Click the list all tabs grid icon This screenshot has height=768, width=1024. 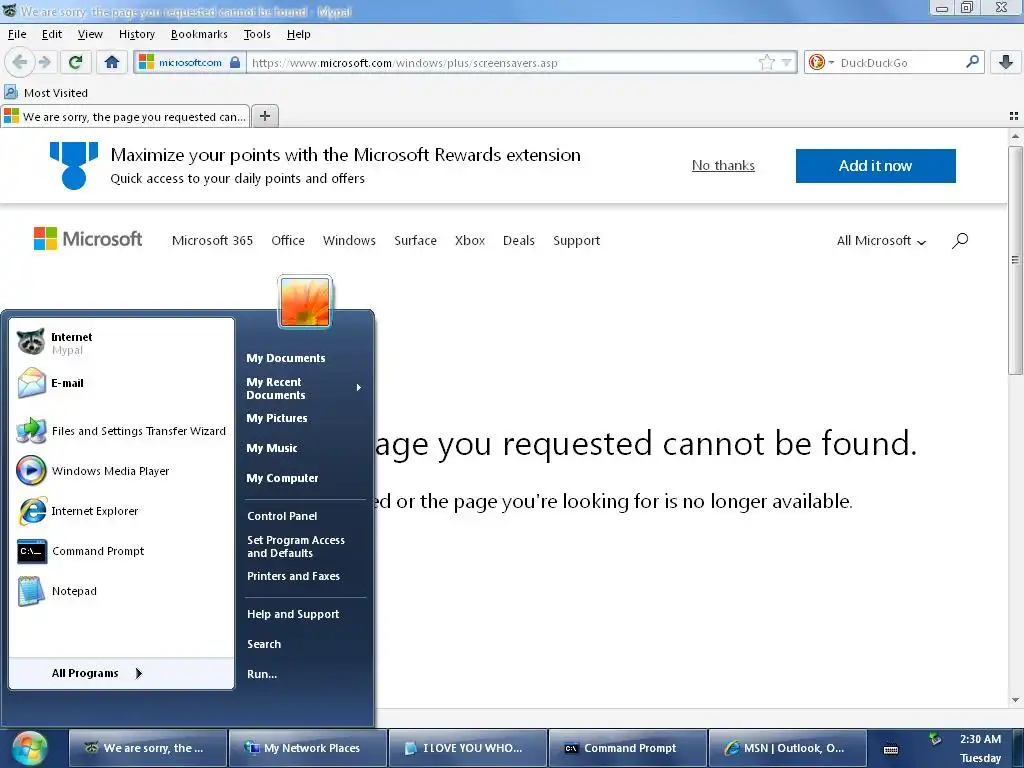tap(1014, 116)
